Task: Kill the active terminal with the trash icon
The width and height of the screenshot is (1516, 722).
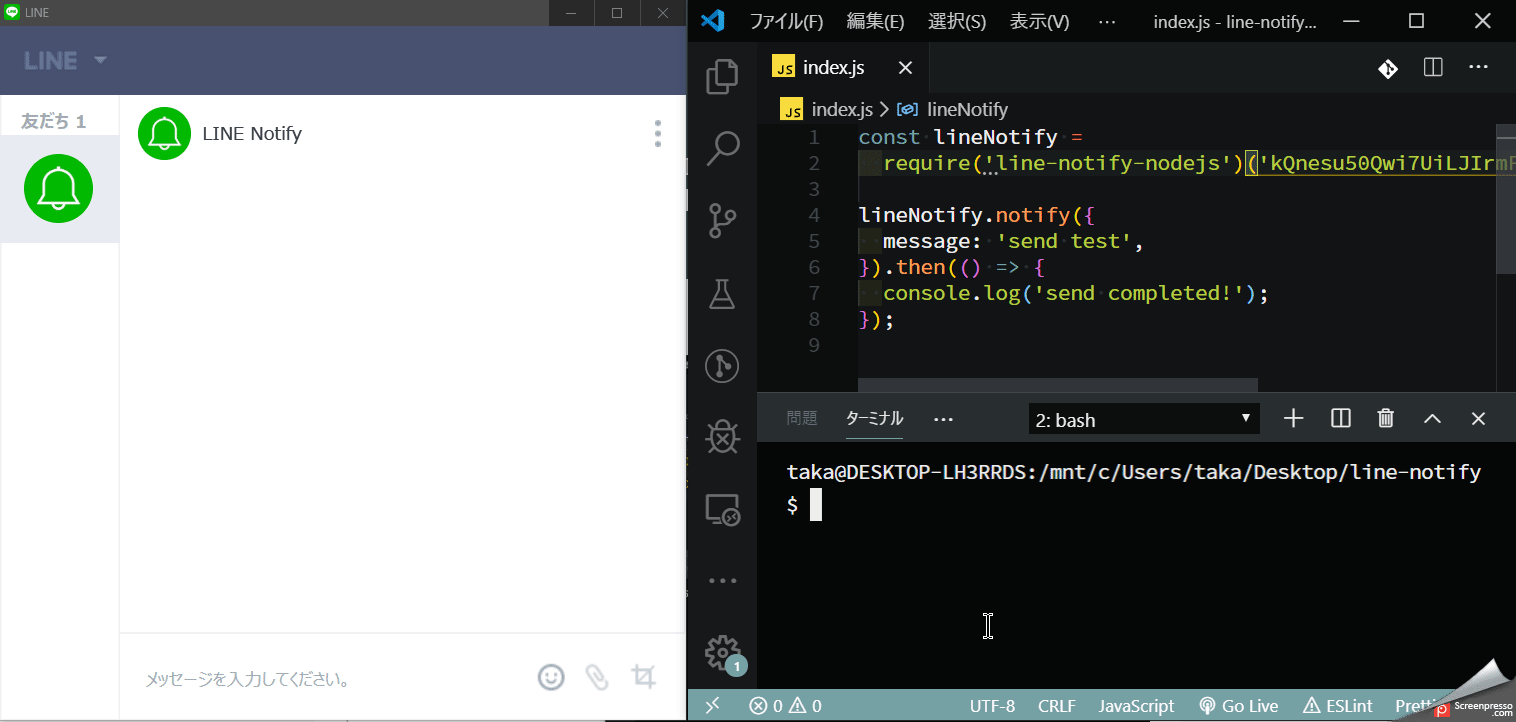Action: (1385, 418)
